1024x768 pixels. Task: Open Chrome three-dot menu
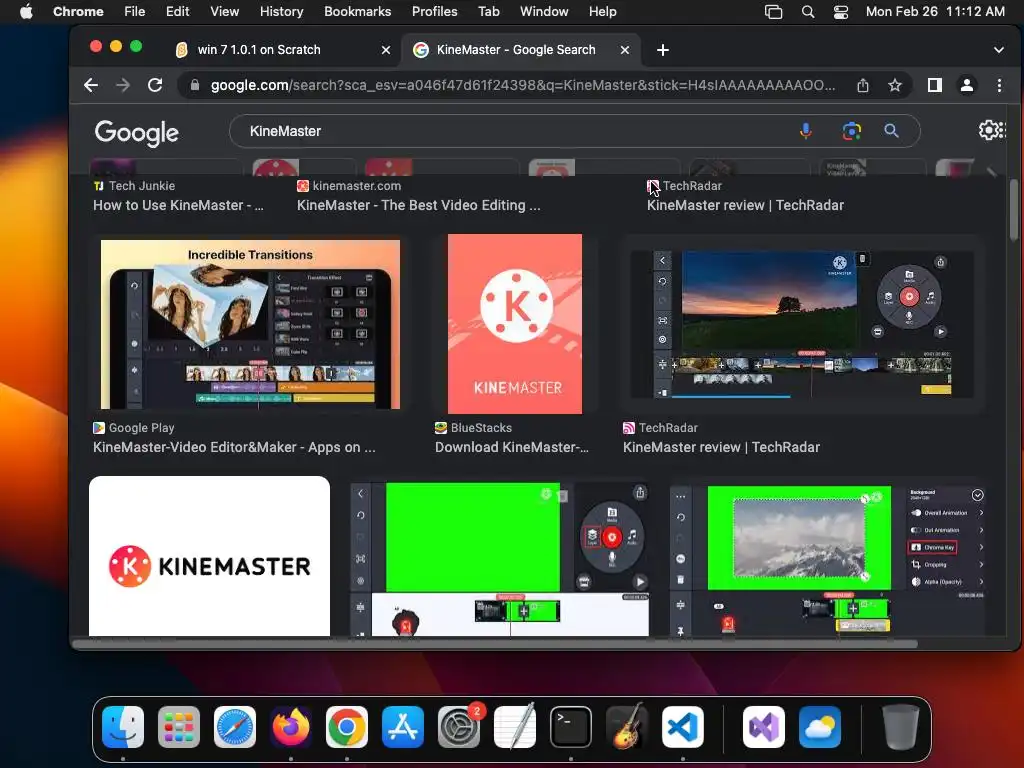point(999,85)
